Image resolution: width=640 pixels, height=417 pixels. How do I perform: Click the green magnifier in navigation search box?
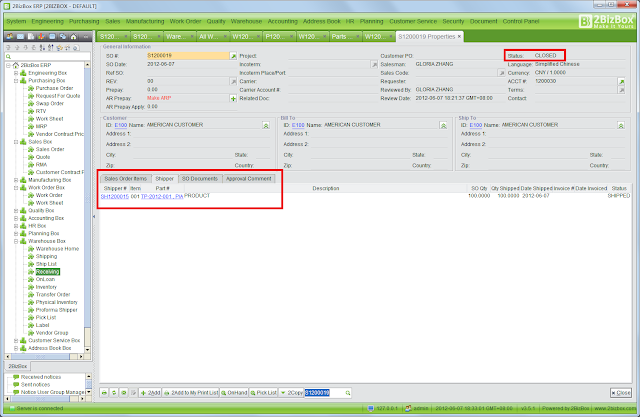point(8,56)
